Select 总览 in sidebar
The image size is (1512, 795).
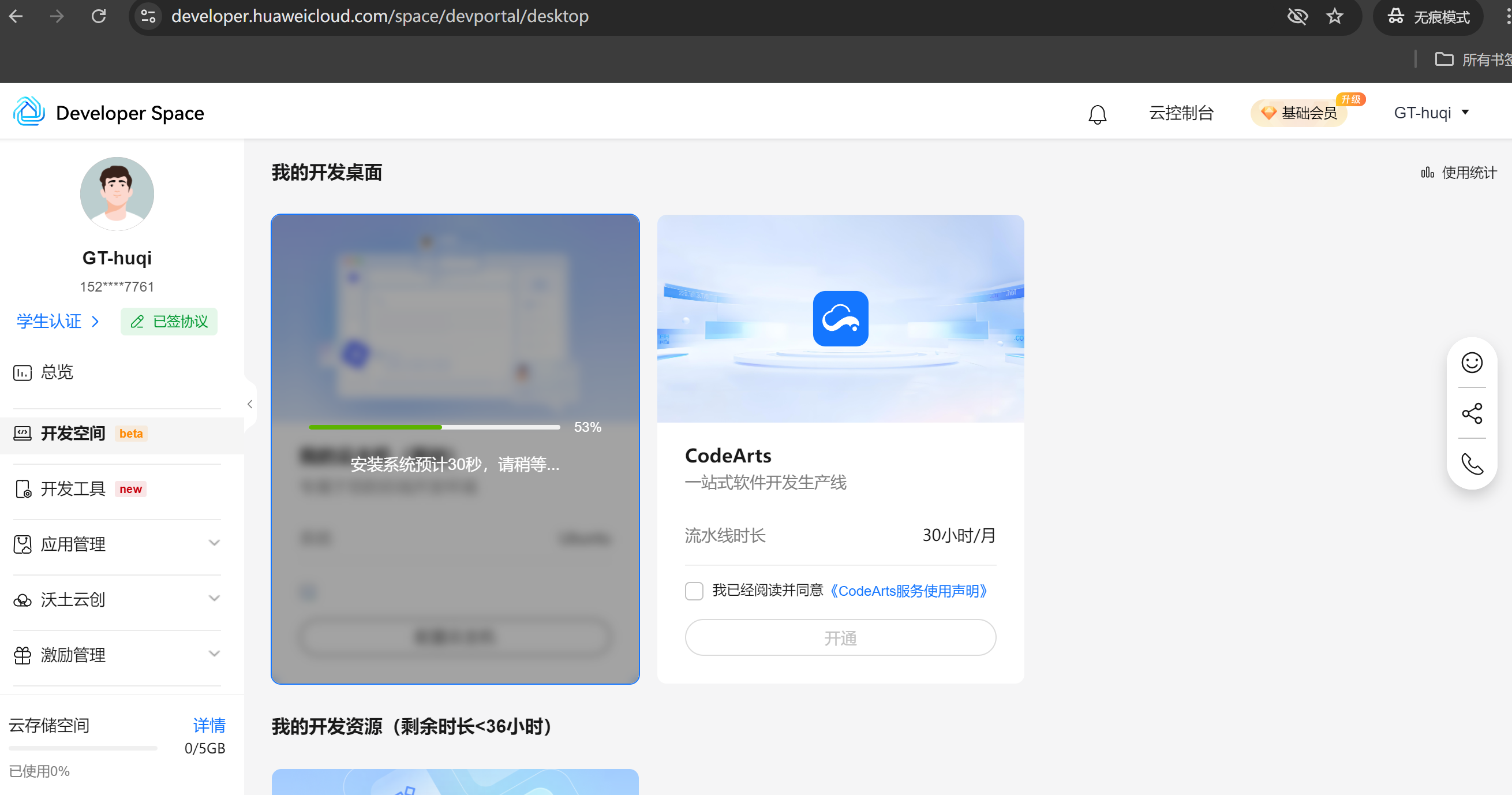point(57,372)
